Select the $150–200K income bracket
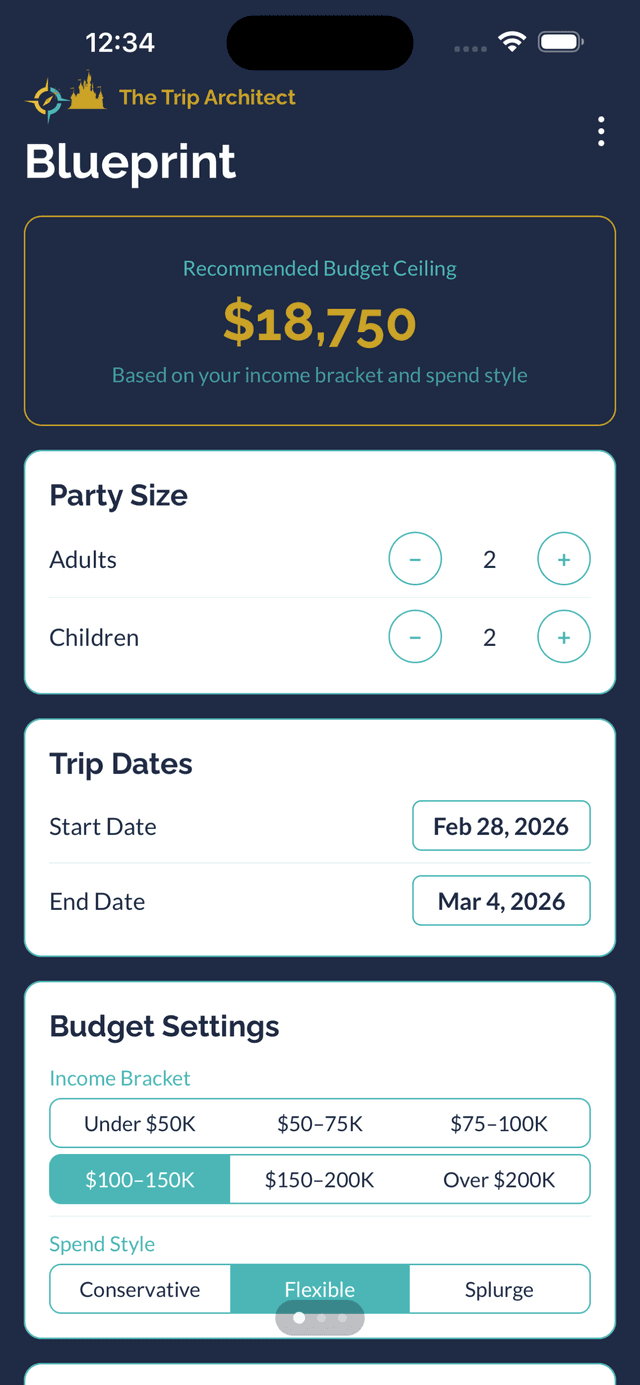Viewport: 640px width, 1385px height. point(320,1179)
